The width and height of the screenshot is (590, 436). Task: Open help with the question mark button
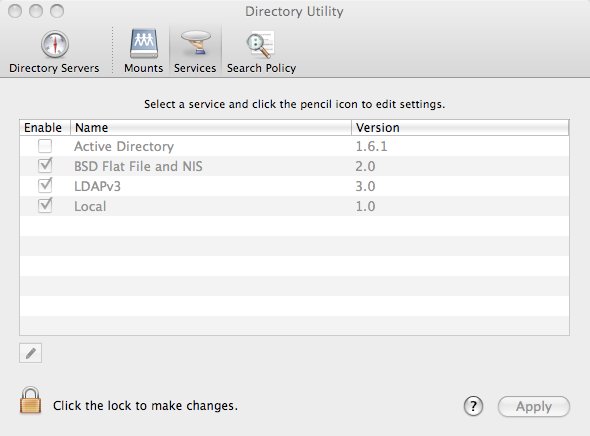[473, 406]
